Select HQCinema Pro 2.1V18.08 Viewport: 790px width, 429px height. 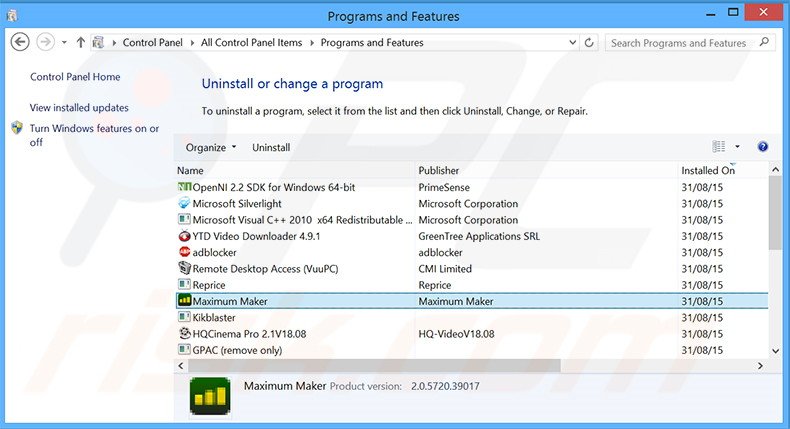tap(249, 334)
